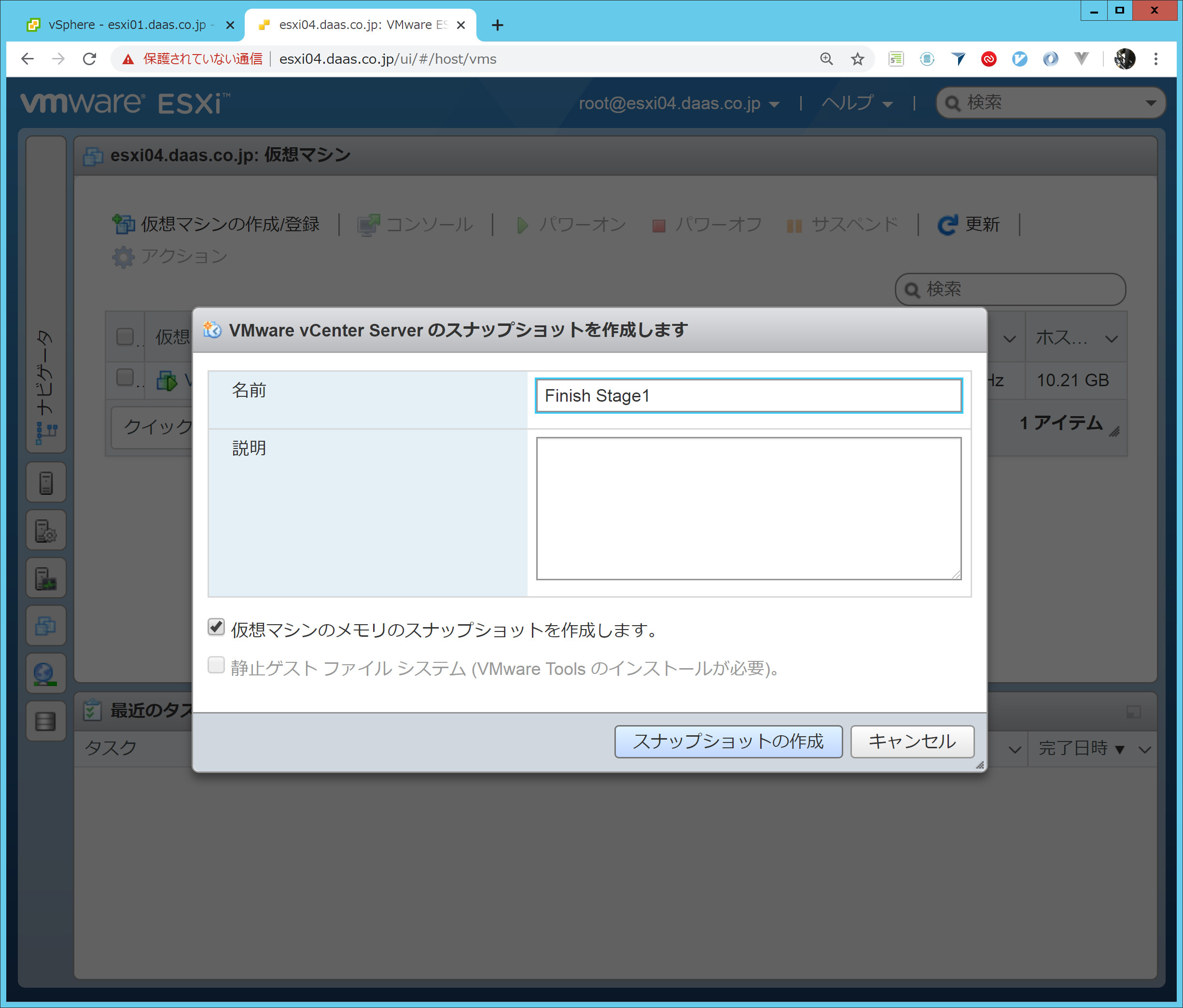Click the global 検索 box in ESXi header
This screenshot has width=1183, height=1008.
pos(1051,103)
